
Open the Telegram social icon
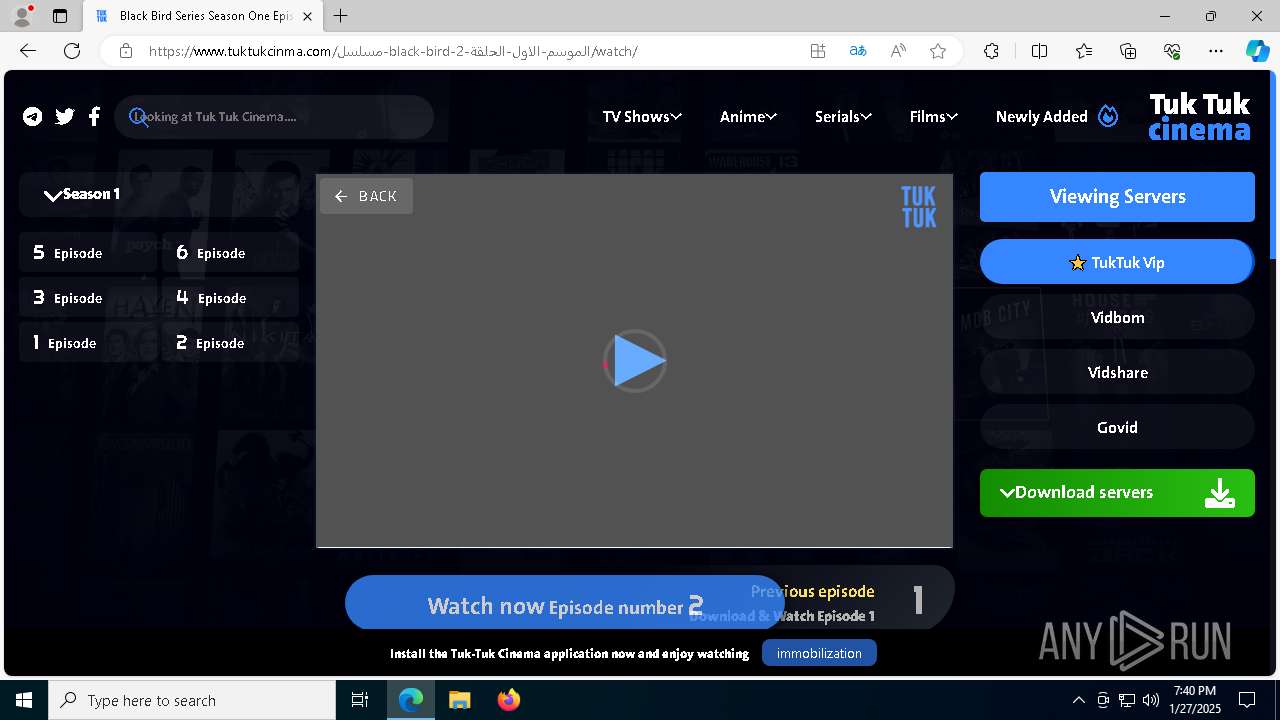point(33,117)
